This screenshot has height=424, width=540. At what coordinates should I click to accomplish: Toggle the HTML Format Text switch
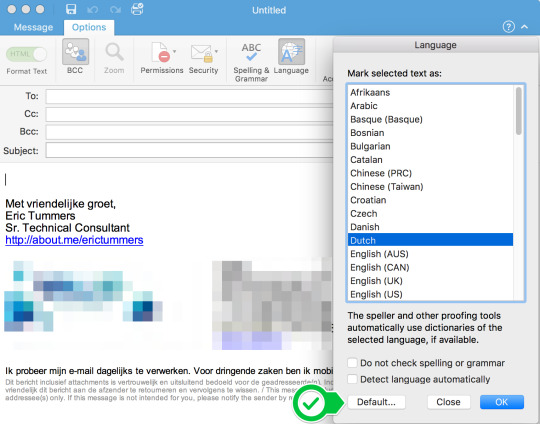pos(27,54)
